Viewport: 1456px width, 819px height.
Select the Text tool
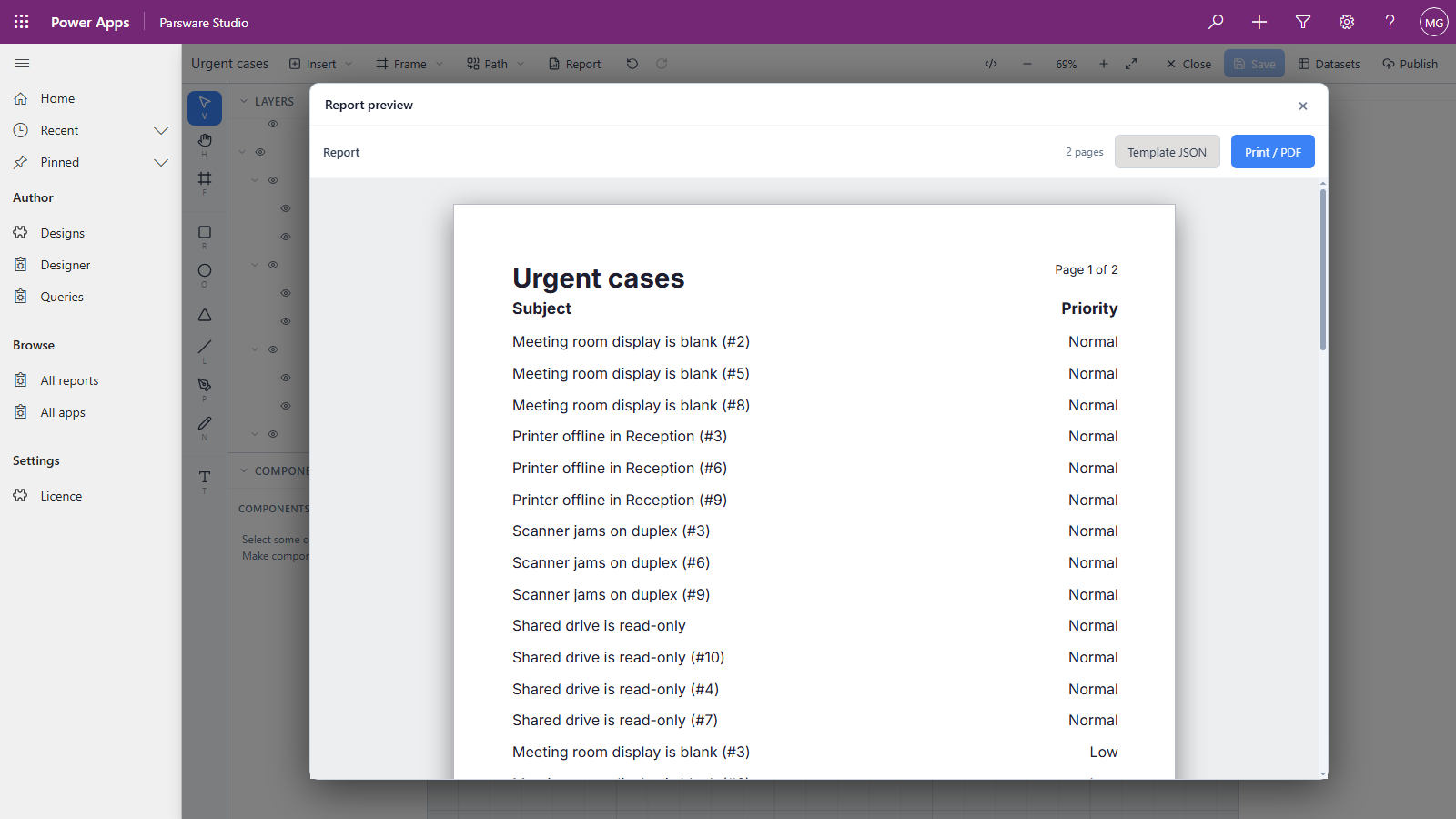[x=205, y=480]
